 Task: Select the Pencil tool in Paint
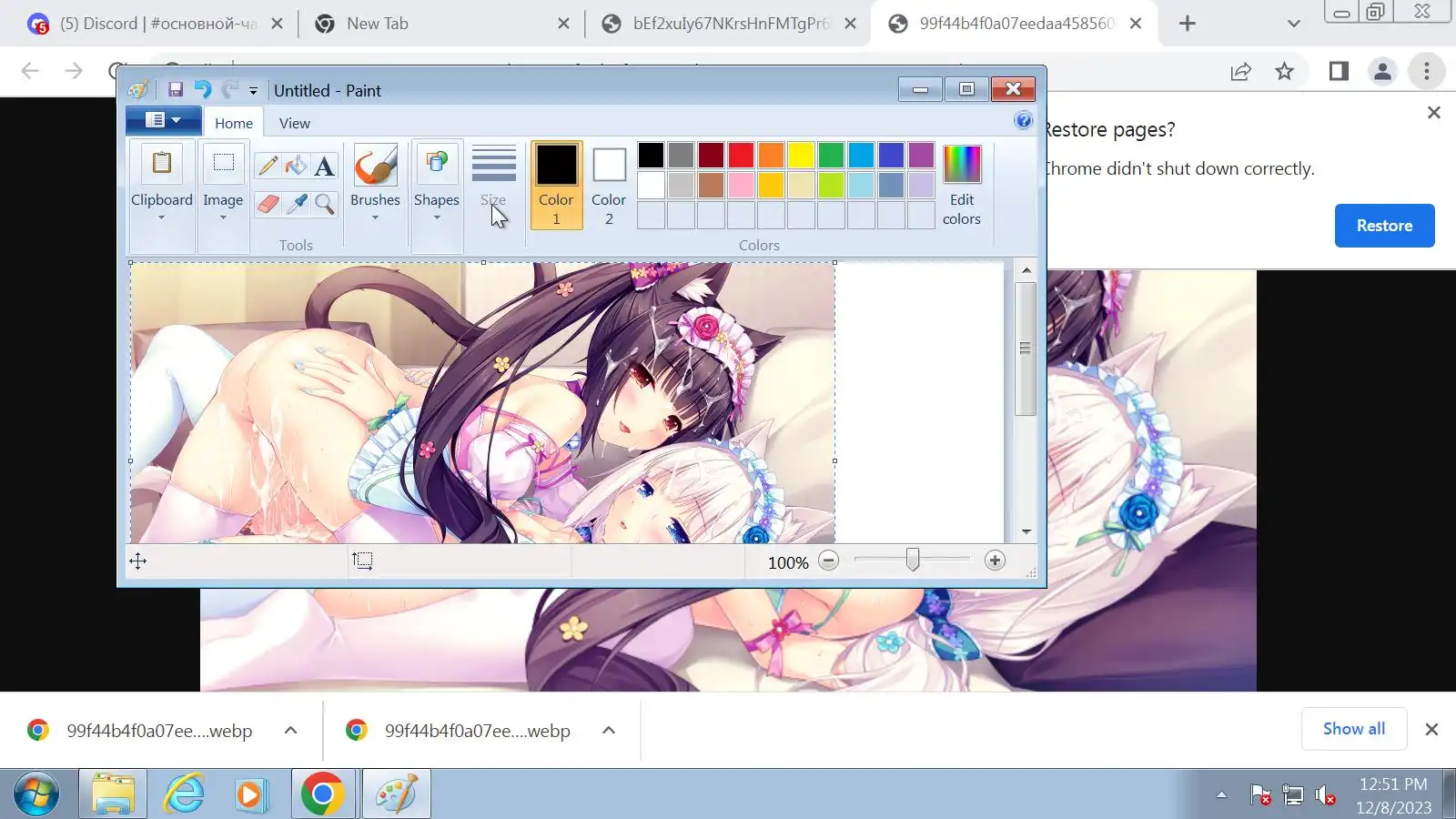268,165
